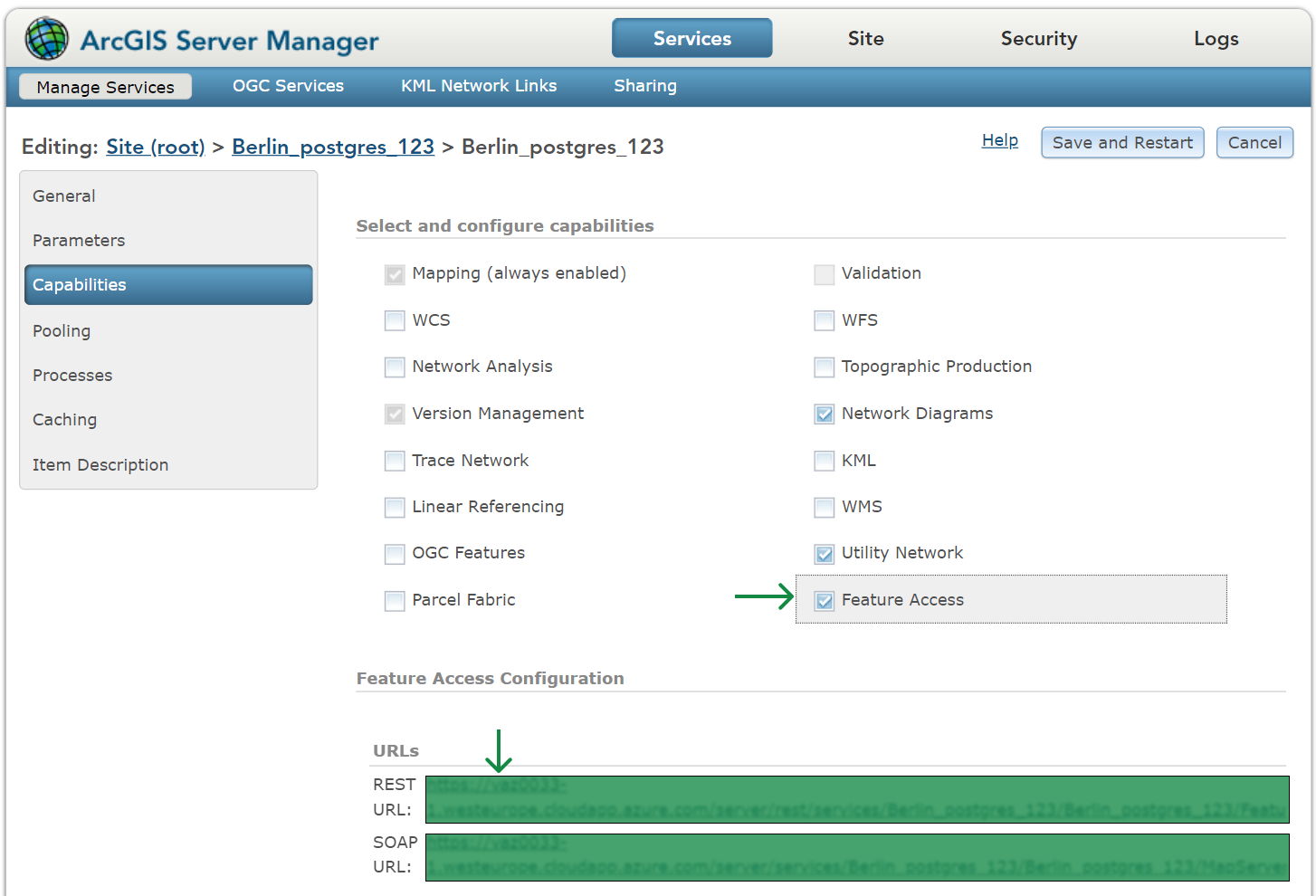Click the Cancel button

coord(1254,143)
